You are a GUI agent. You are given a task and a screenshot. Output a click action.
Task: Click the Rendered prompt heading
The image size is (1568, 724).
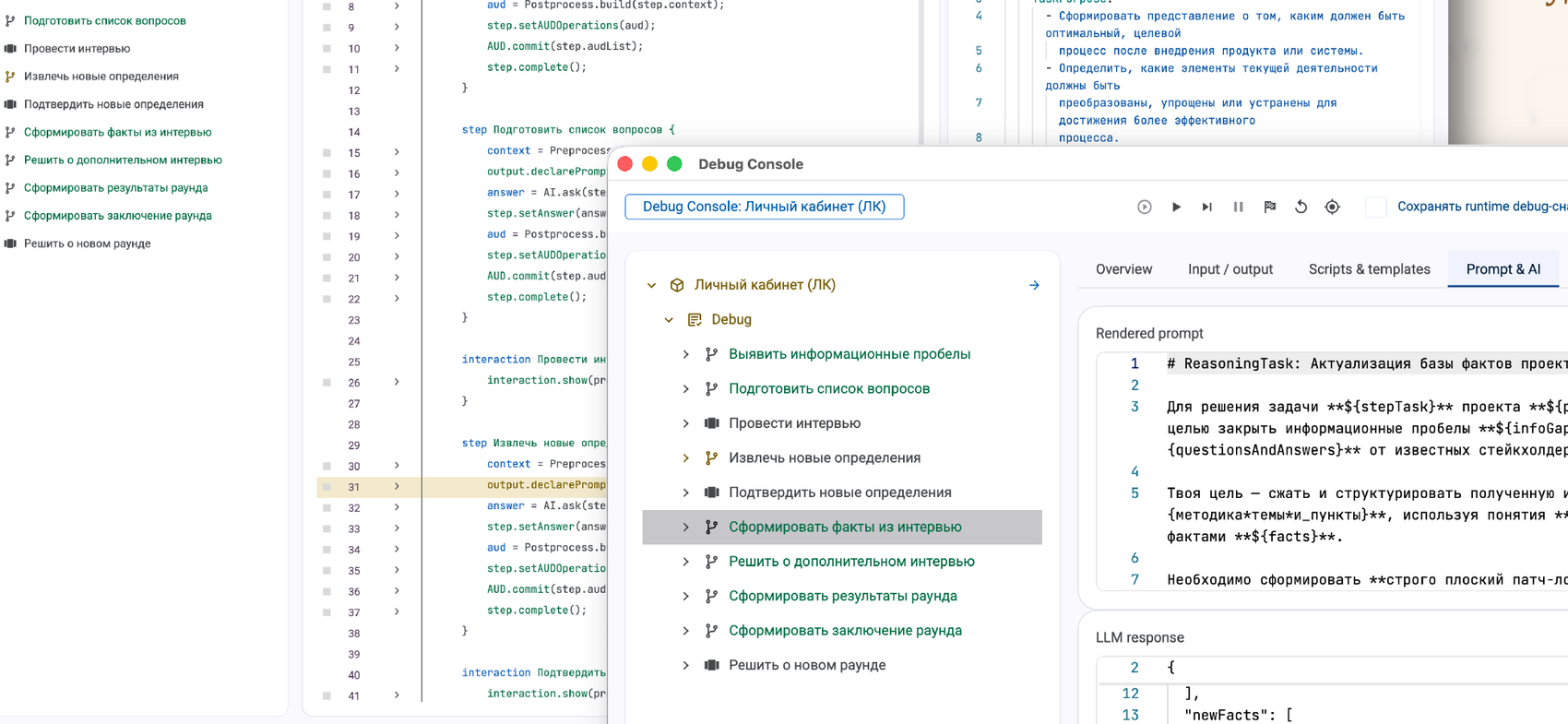pyautogui.click(x=1149, y=334)
